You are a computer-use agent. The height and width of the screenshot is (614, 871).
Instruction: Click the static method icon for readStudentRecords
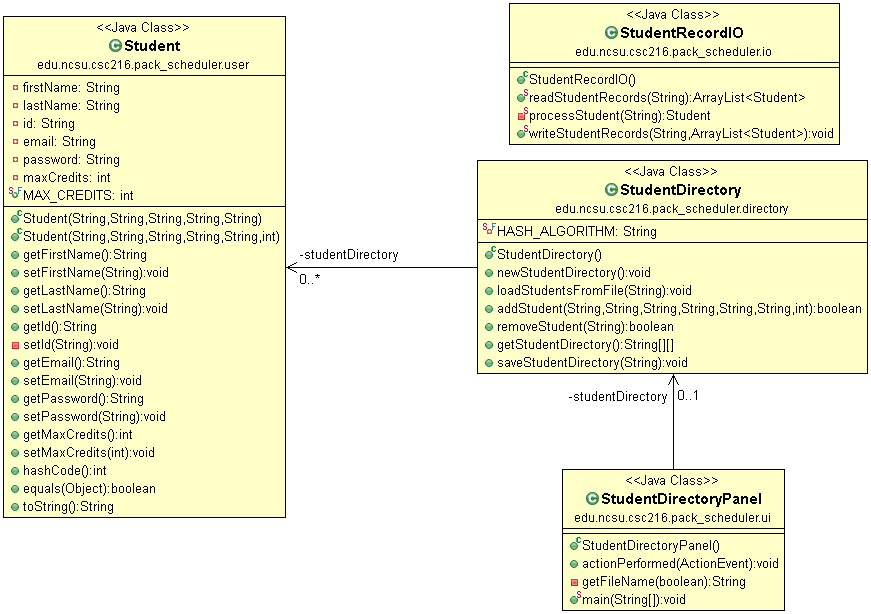520,96
